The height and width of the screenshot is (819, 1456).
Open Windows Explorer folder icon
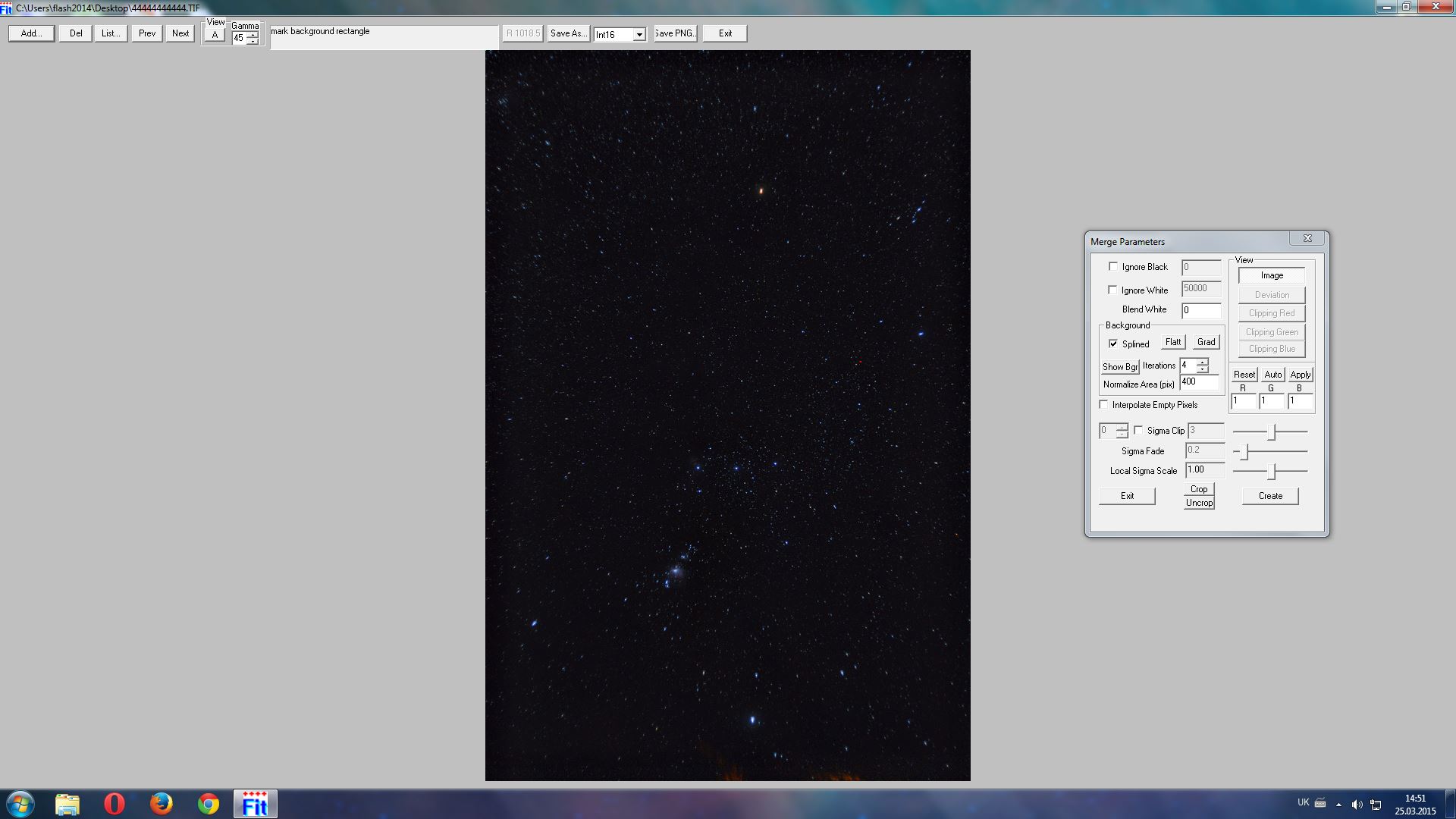(67, 804)
